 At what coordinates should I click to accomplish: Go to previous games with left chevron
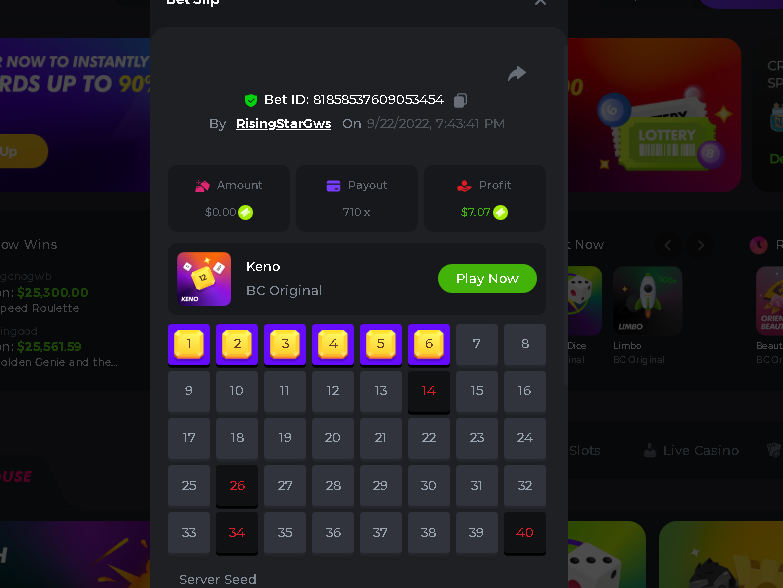pos(668,245)
